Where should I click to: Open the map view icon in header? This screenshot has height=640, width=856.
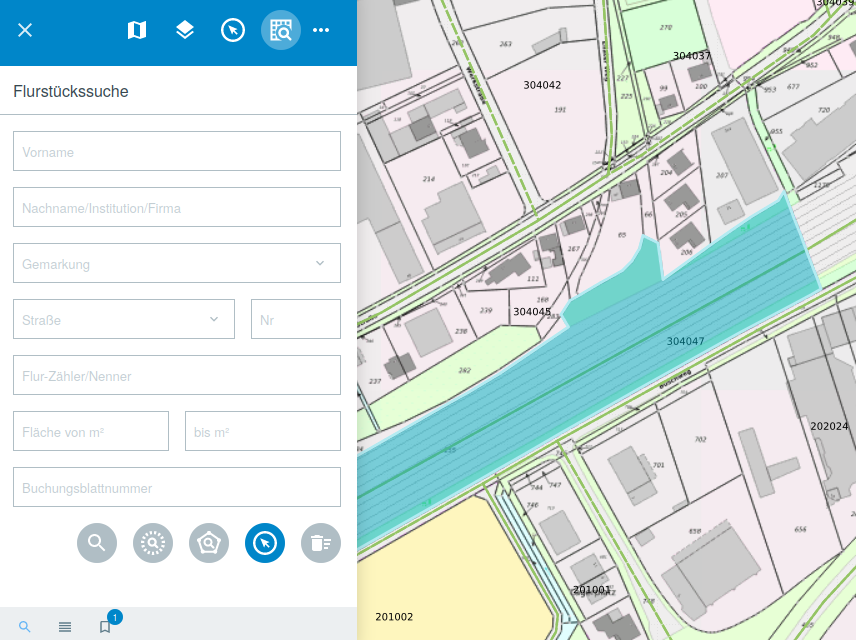pyautogui.click(x=137, y=30)
